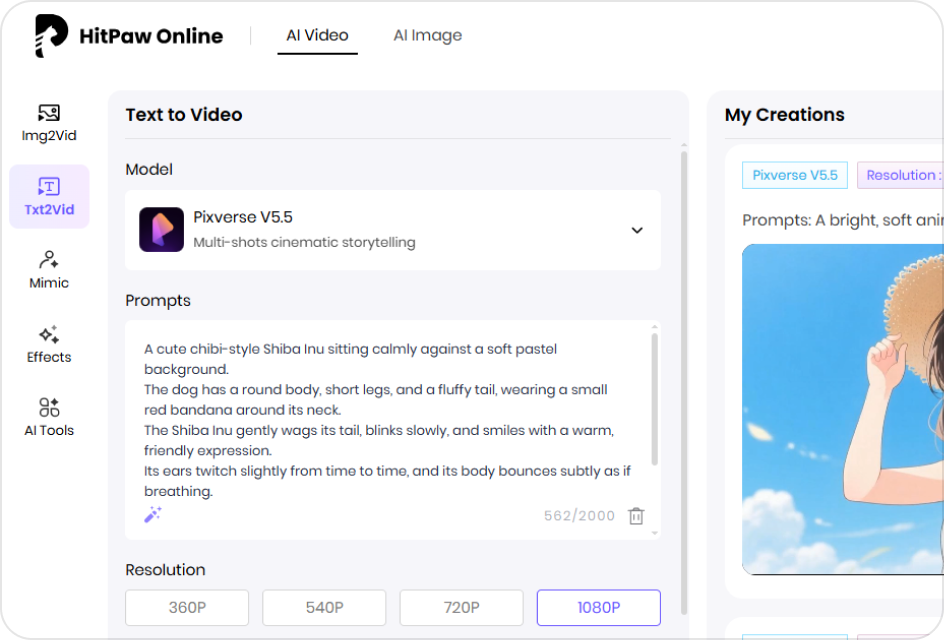Open the Mimic tool
944x640 pixels.
[49, 269]
